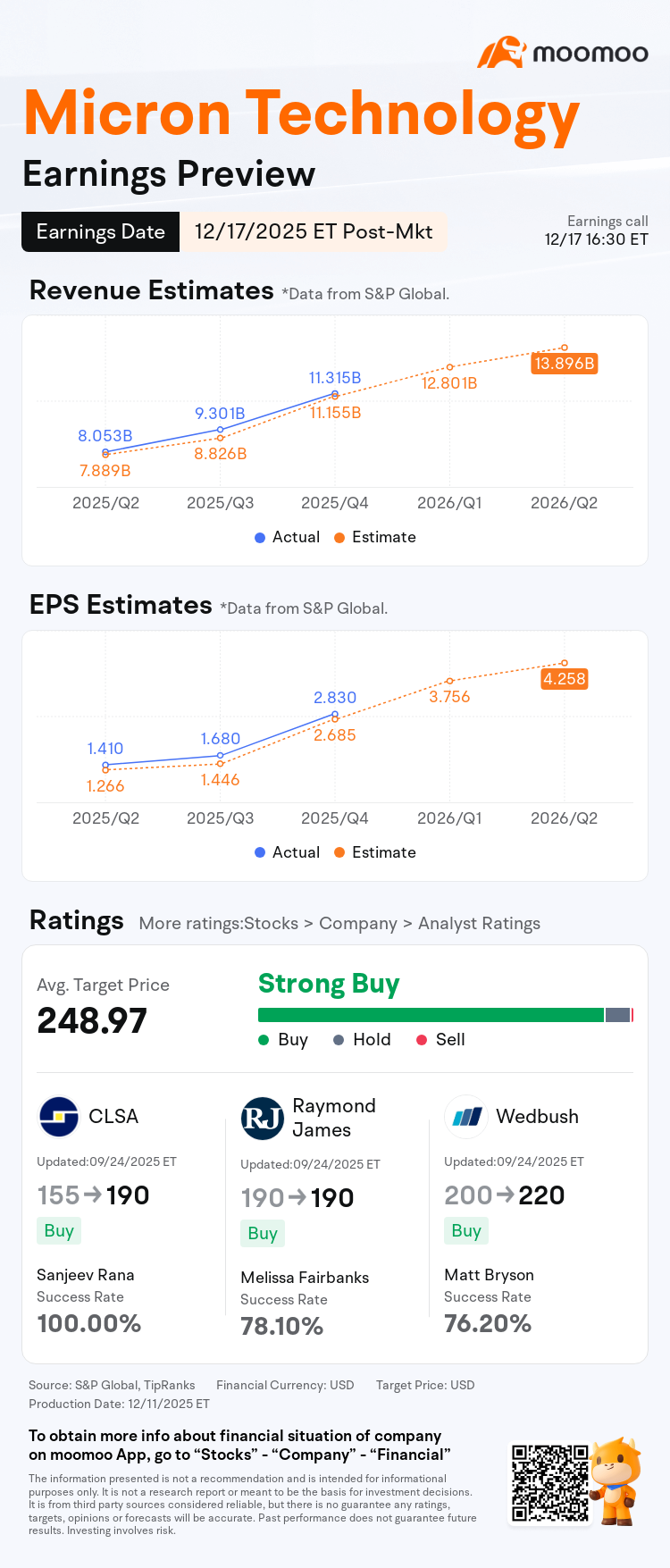670x1568 pixels.
Task: Click the Wedbush firm logo
Action: pyautogui.click(x=466, y=1117)
